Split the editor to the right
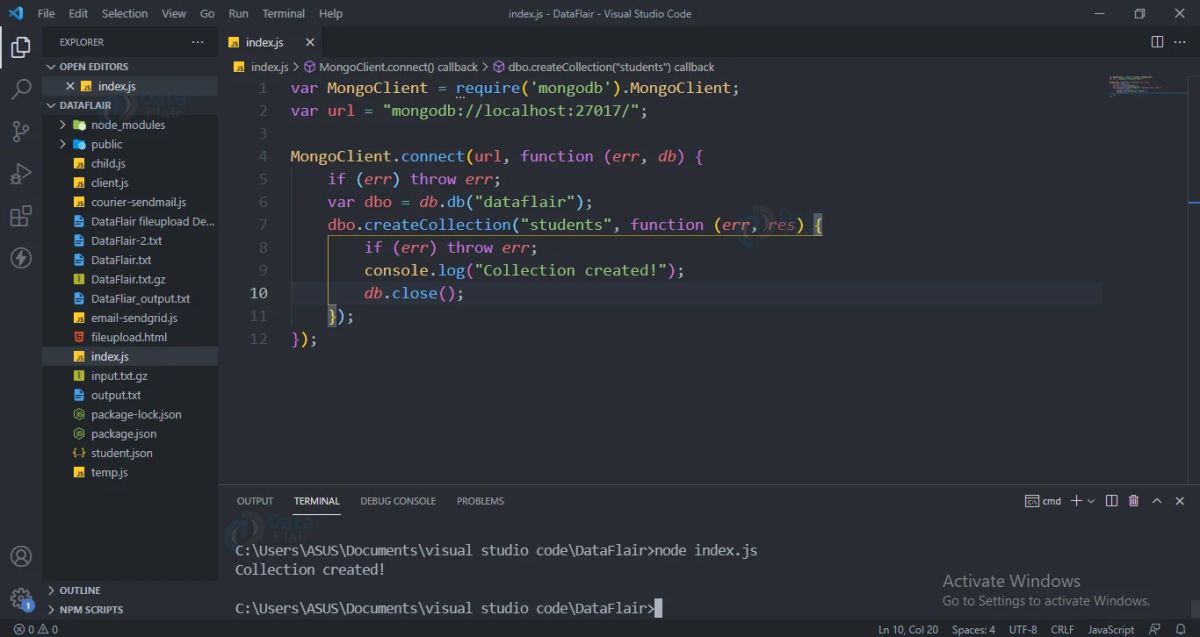Screen dimensions: 1200x637 pyautogui.click(x=1157, y=42)
